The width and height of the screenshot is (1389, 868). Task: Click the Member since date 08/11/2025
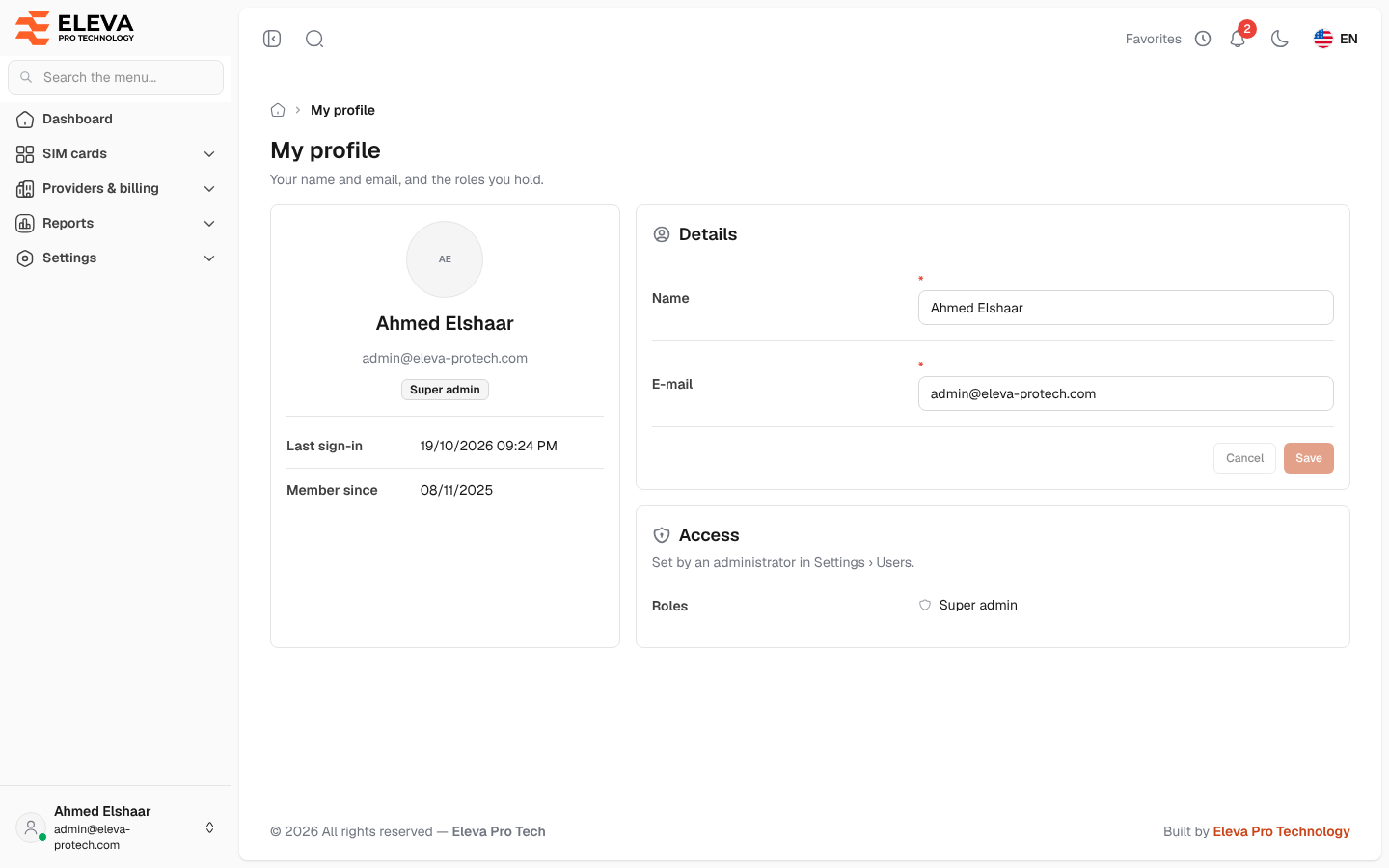pyautogui.click(x=456, y=490)
